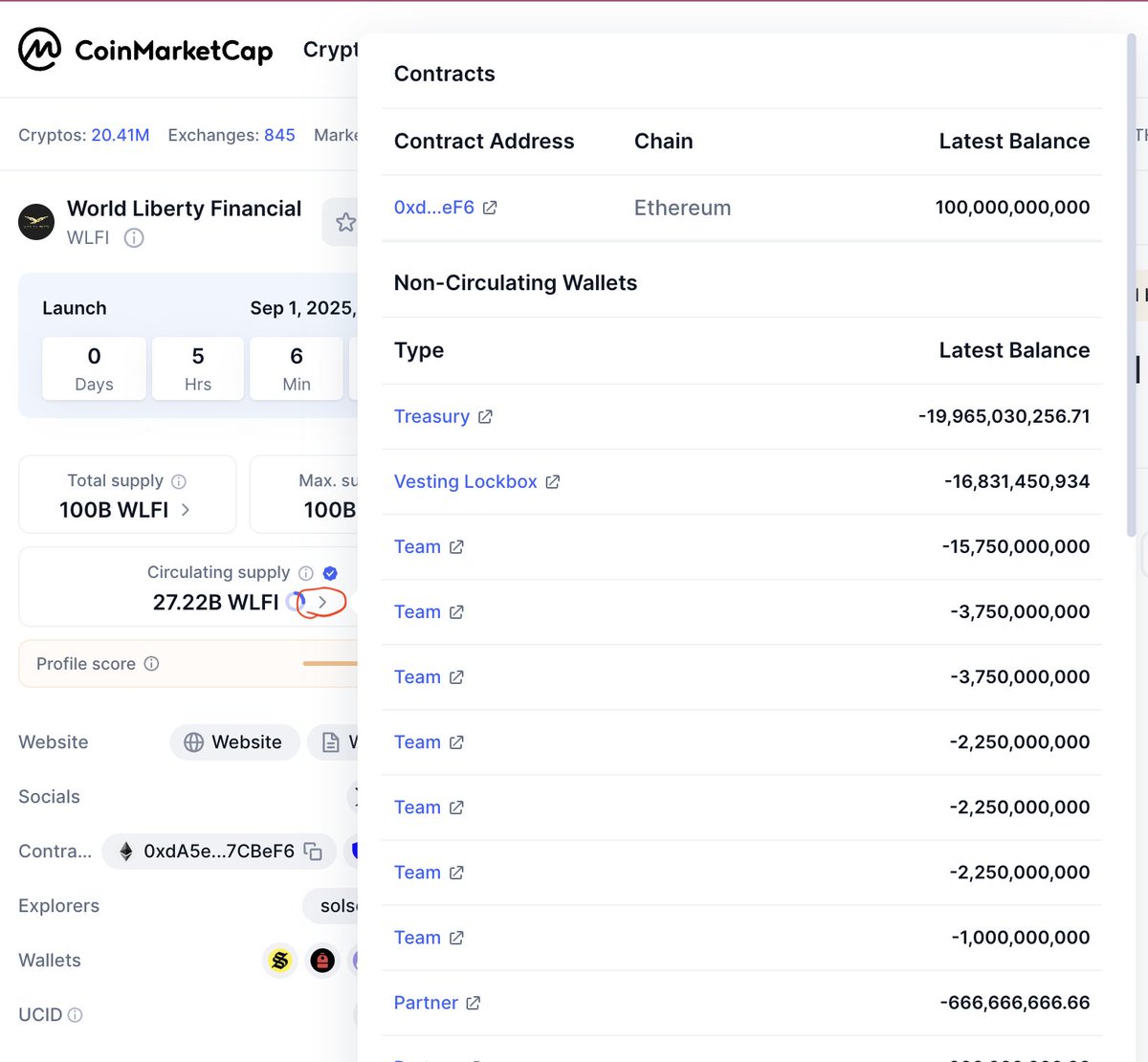Open the Vesting Lockbox wallet link
Screen dimensions: 1148x1062
pos(465,481)
